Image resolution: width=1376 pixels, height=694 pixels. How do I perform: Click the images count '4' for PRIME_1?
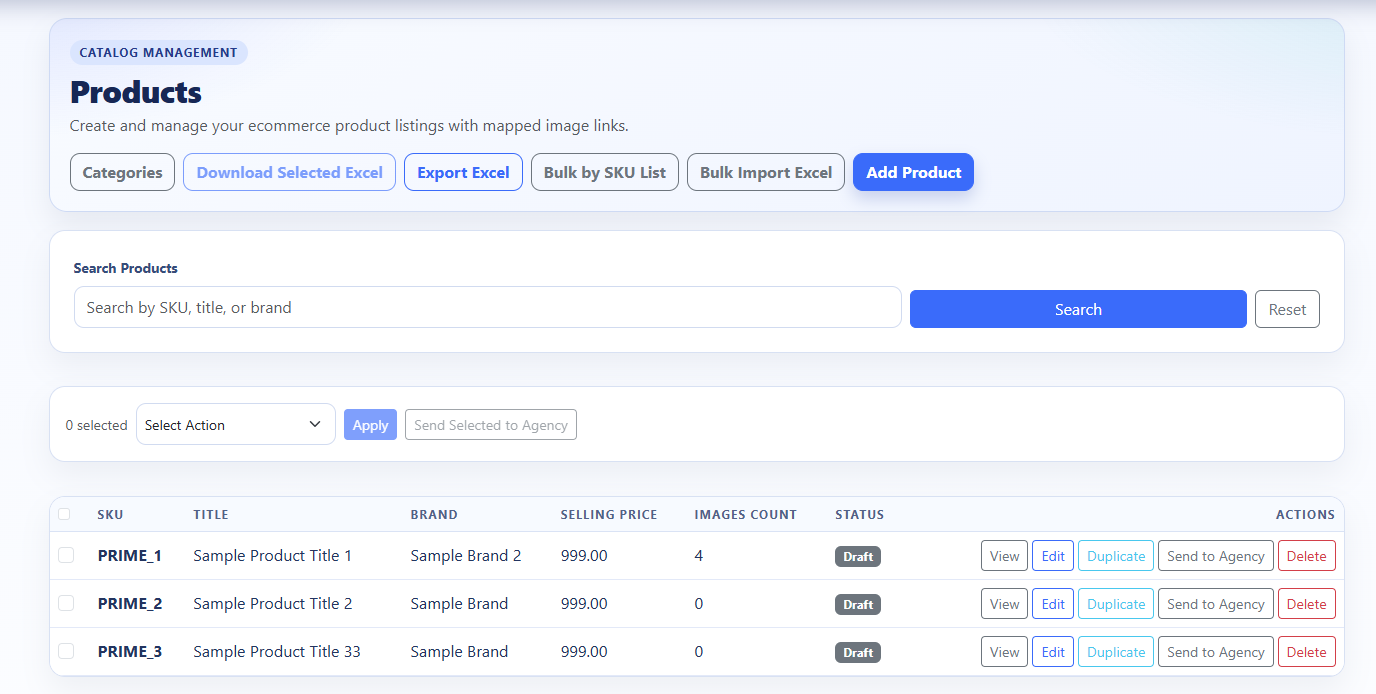pos(698,555)
